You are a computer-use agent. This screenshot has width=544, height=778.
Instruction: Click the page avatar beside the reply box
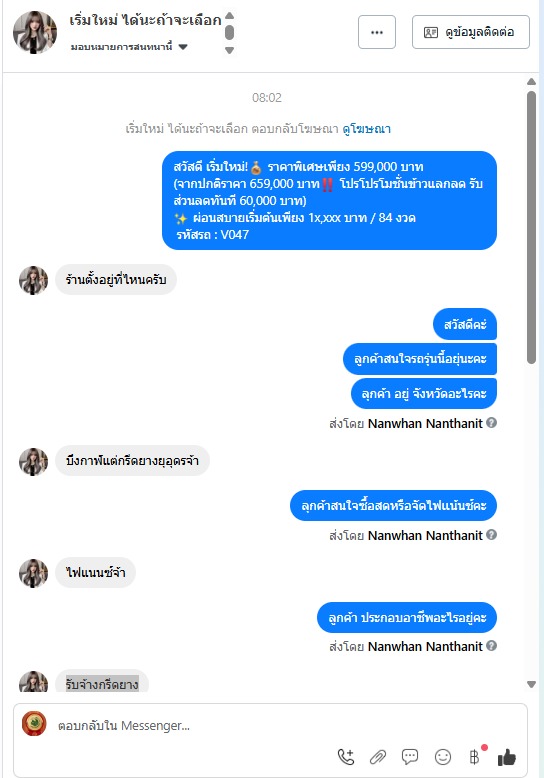pos(34,723)
